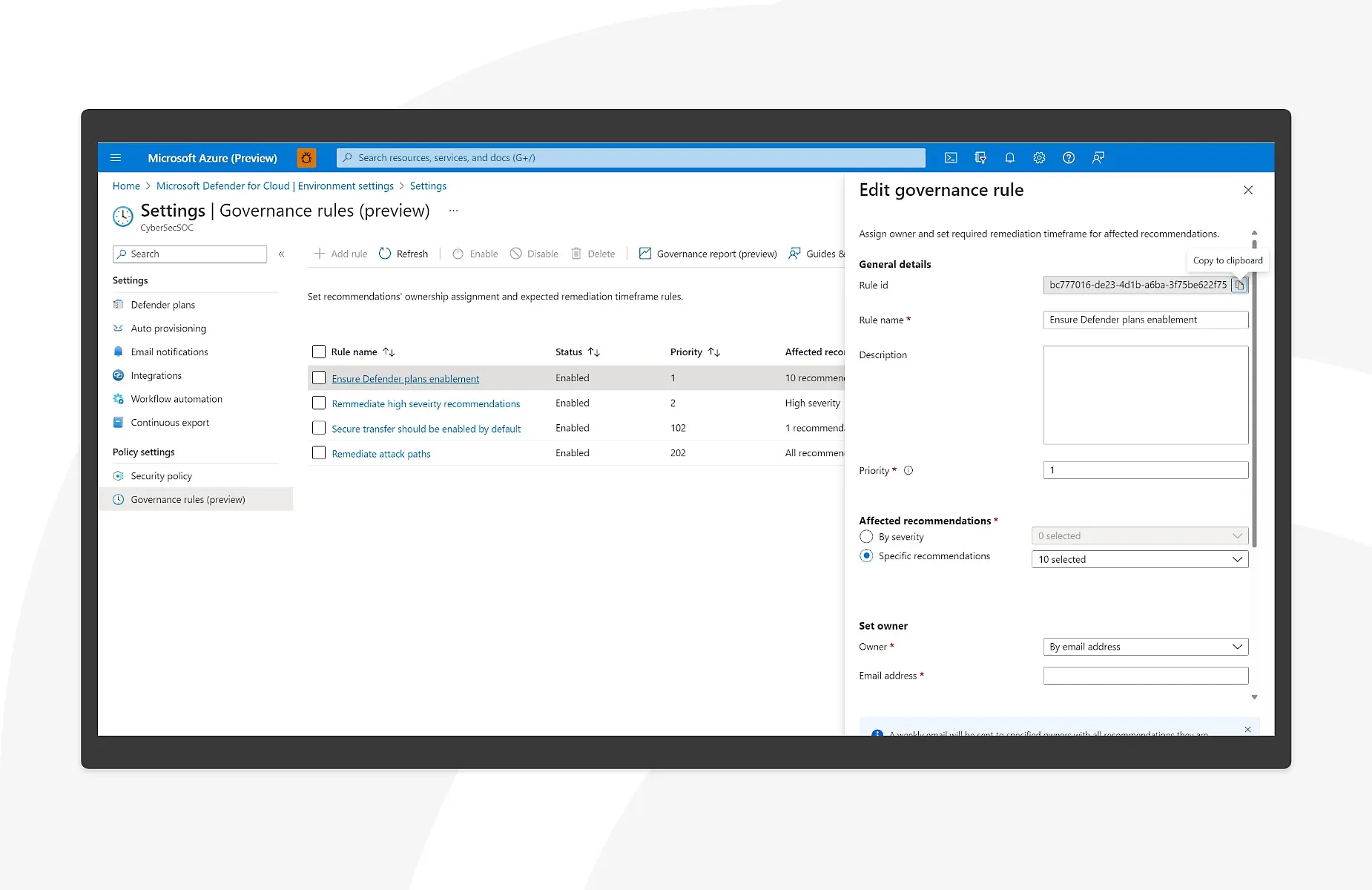The height and width of the screenshot is (890, 1372).
Task: Click the Rule name input field
Action: pos(1146,320)
